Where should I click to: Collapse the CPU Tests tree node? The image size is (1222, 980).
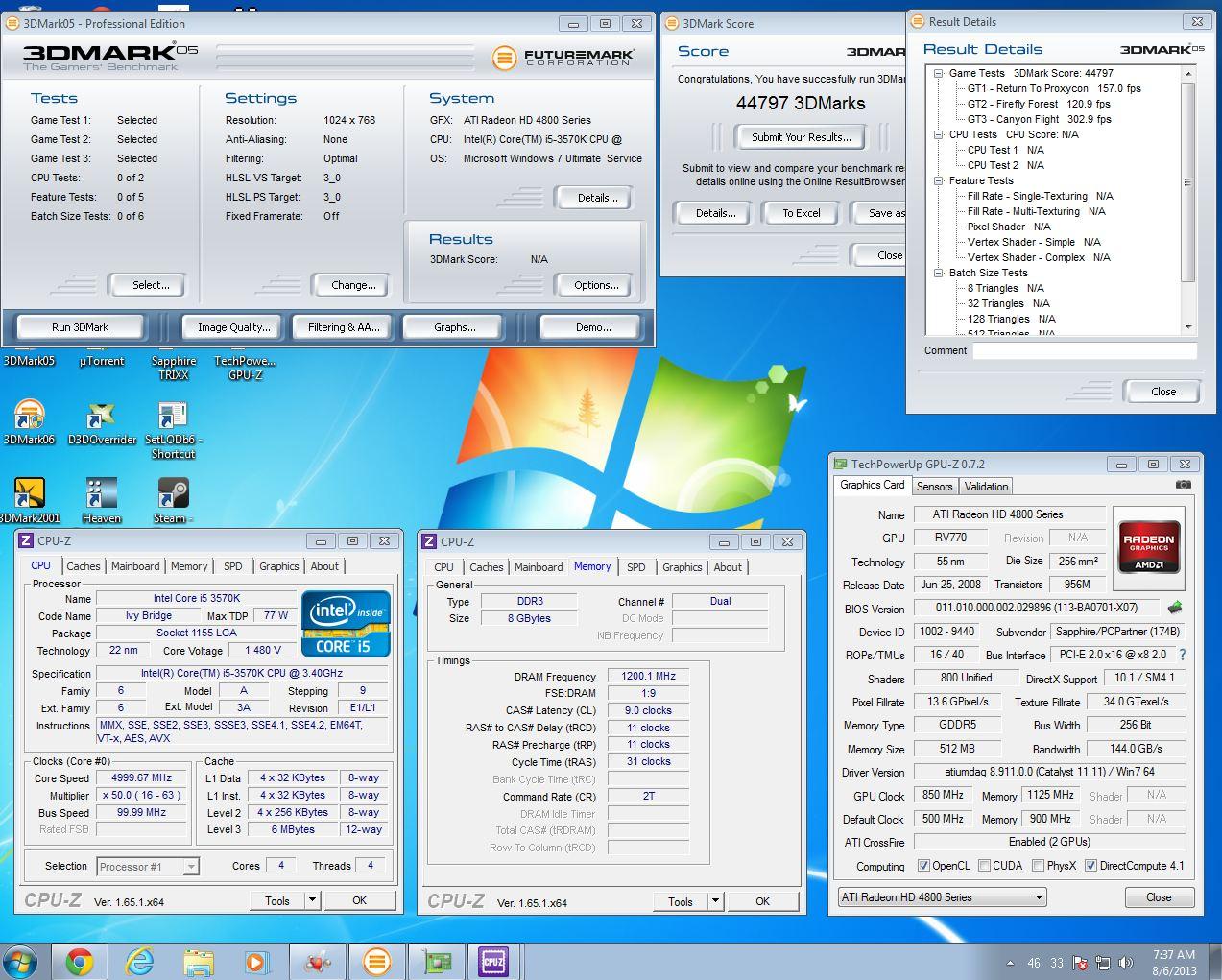[938, 134]
